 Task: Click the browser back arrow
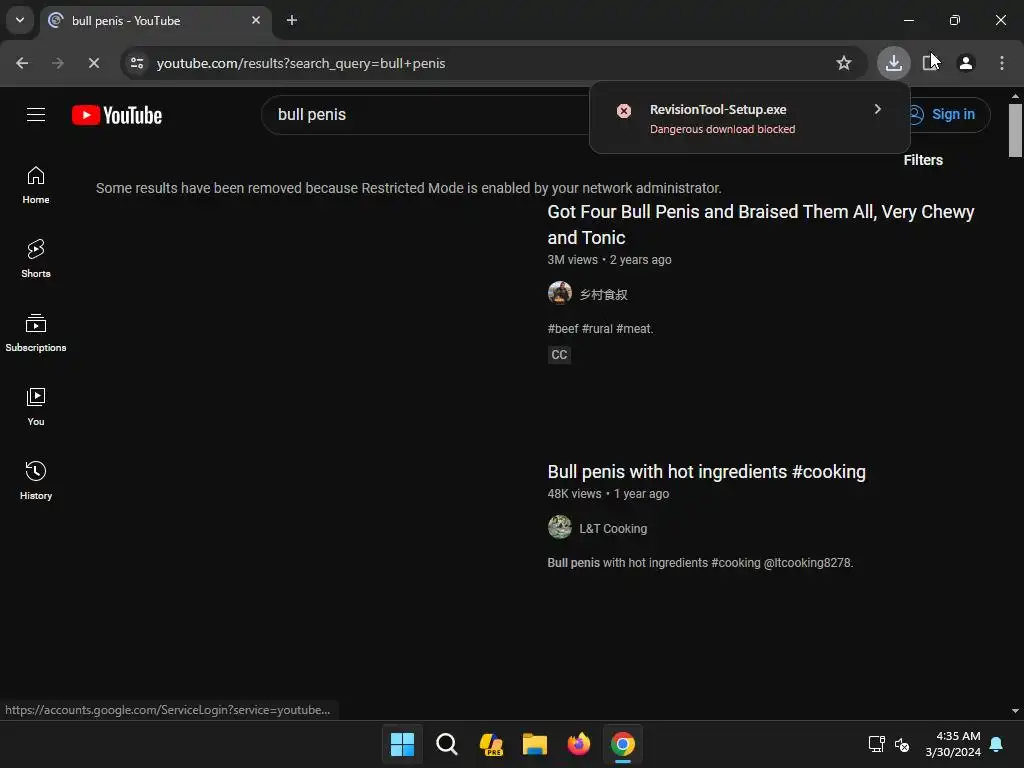point(22,63)
